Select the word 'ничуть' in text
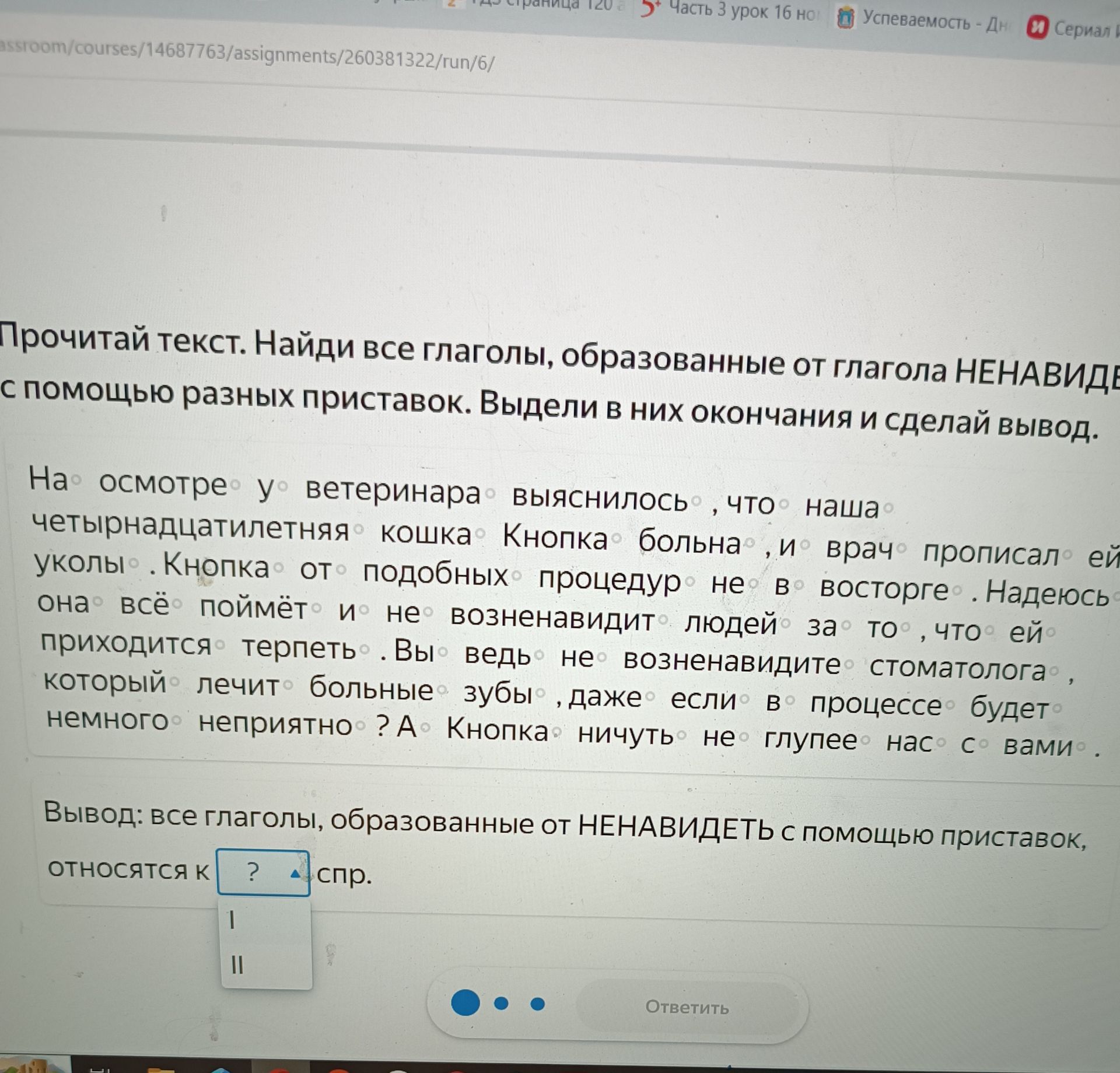This screenshot has width=1120, height=1073. tap(625, 734)
